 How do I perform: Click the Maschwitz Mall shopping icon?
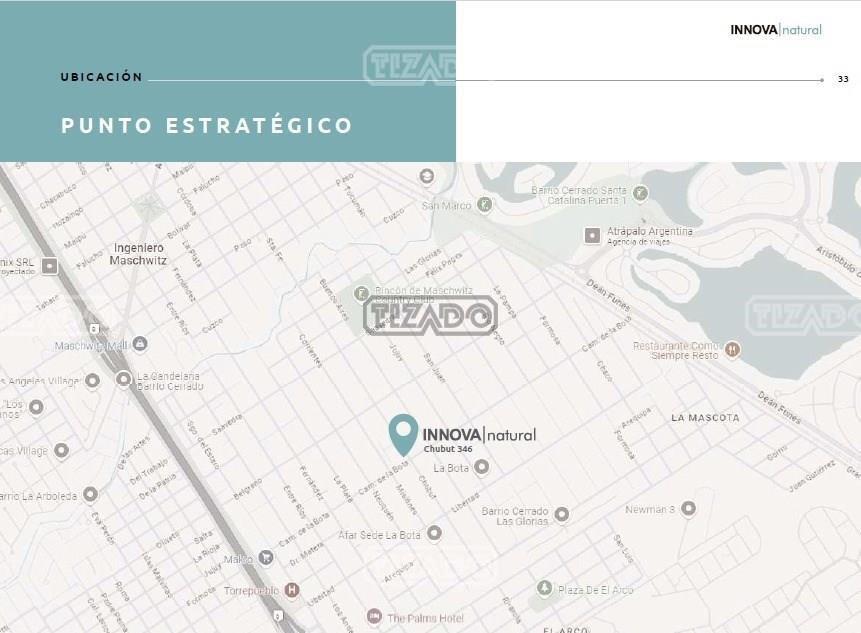[140, 344]
